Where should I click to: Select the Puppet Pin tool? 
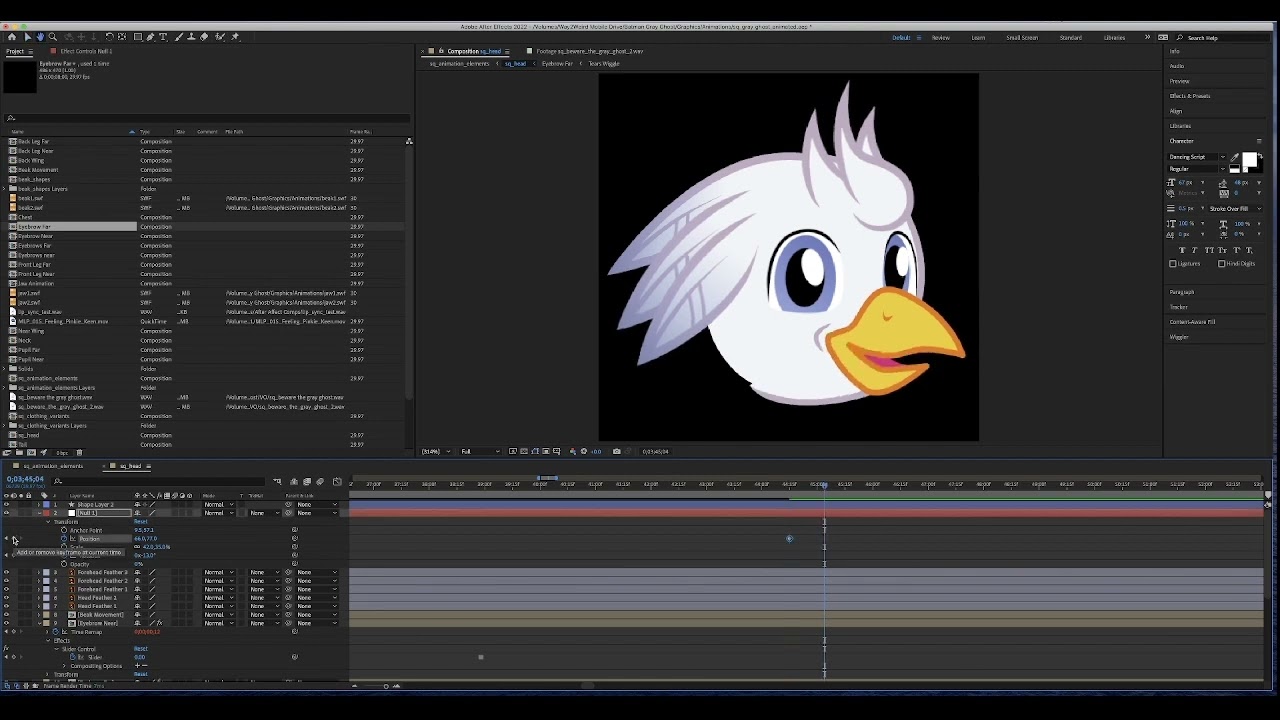235,37
